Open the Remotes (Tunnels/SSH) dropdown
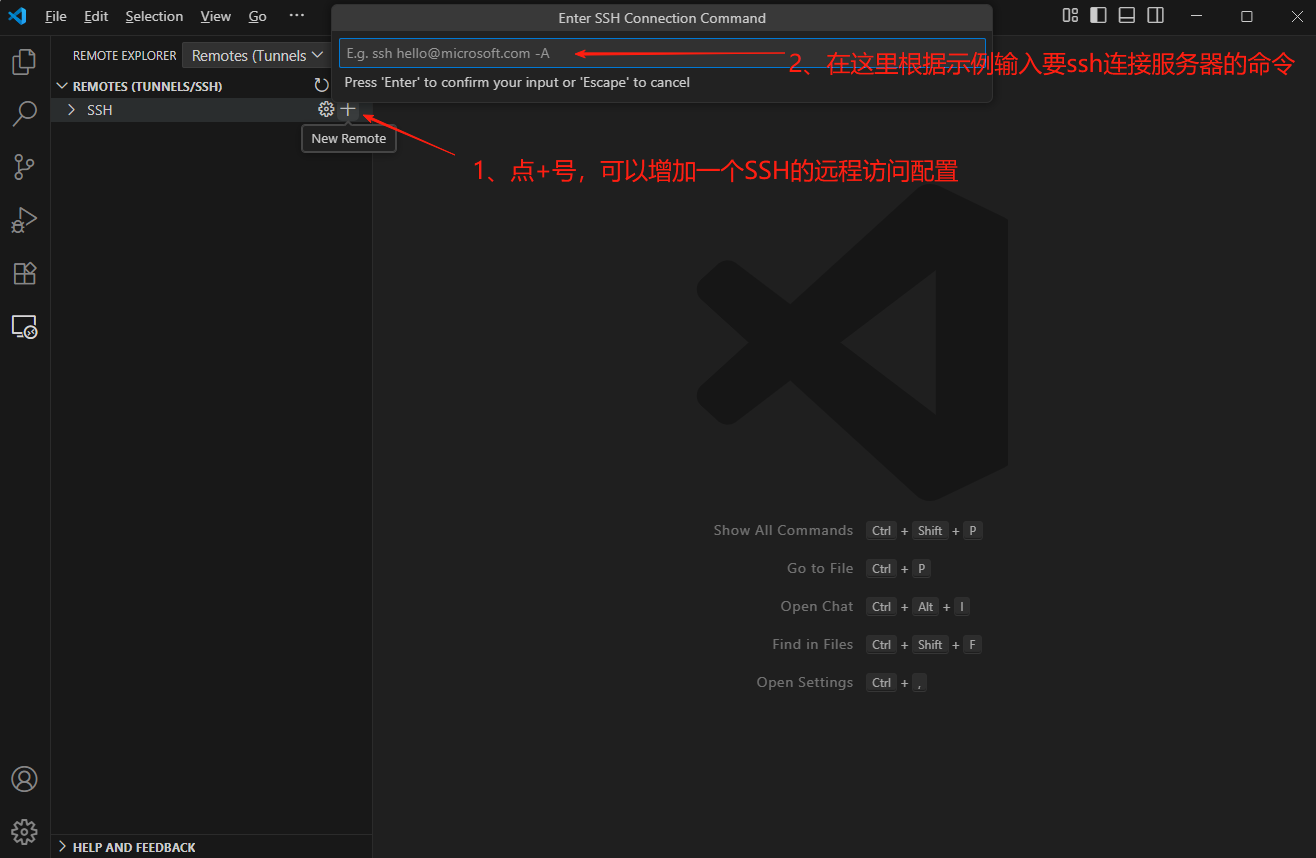 pyautogui.click(x=257, y=56)
